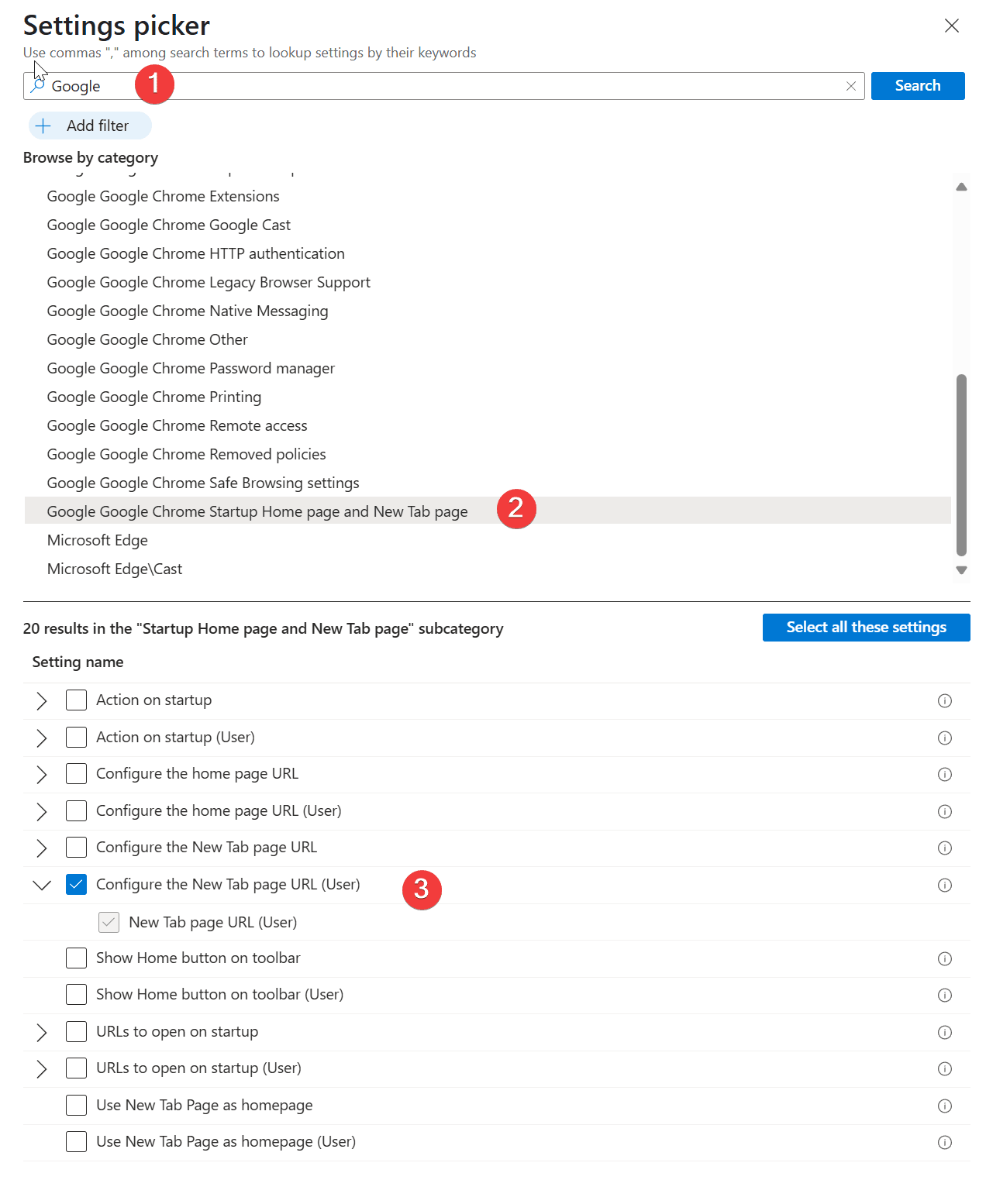The width and height of the screenshot is (986, 1204).
Task: Expand URLs to open on startup (User) row
Action: 42,1068
